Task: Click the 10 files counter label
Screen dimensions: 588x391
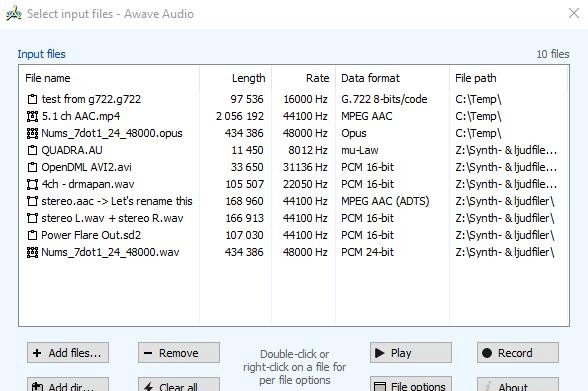Action: [553, 54]
